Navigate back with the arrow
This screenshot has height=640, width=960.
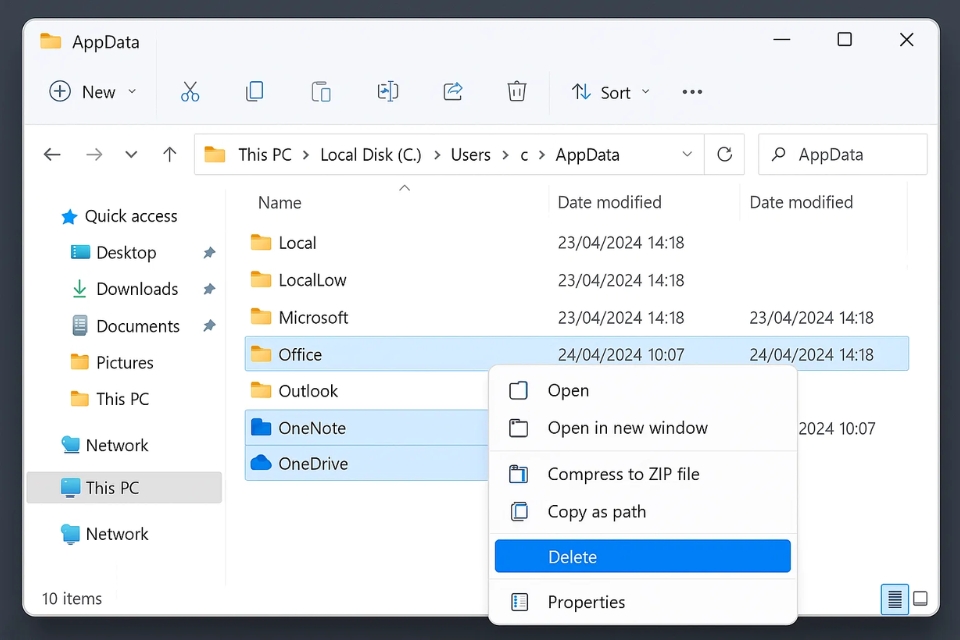[52, 154]
